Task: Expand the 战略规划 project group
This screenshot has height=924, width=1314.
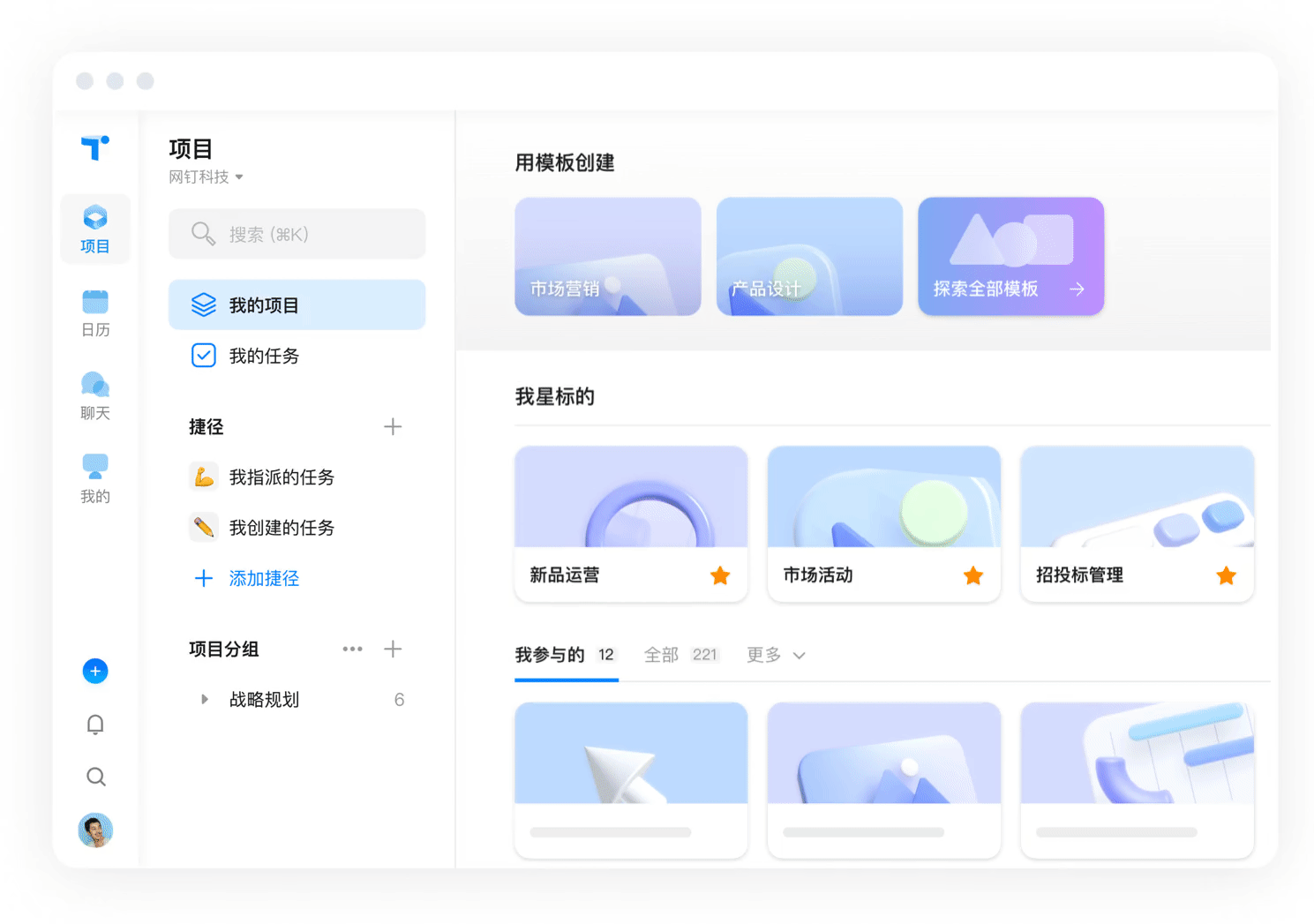Action: tap(205, 700)
